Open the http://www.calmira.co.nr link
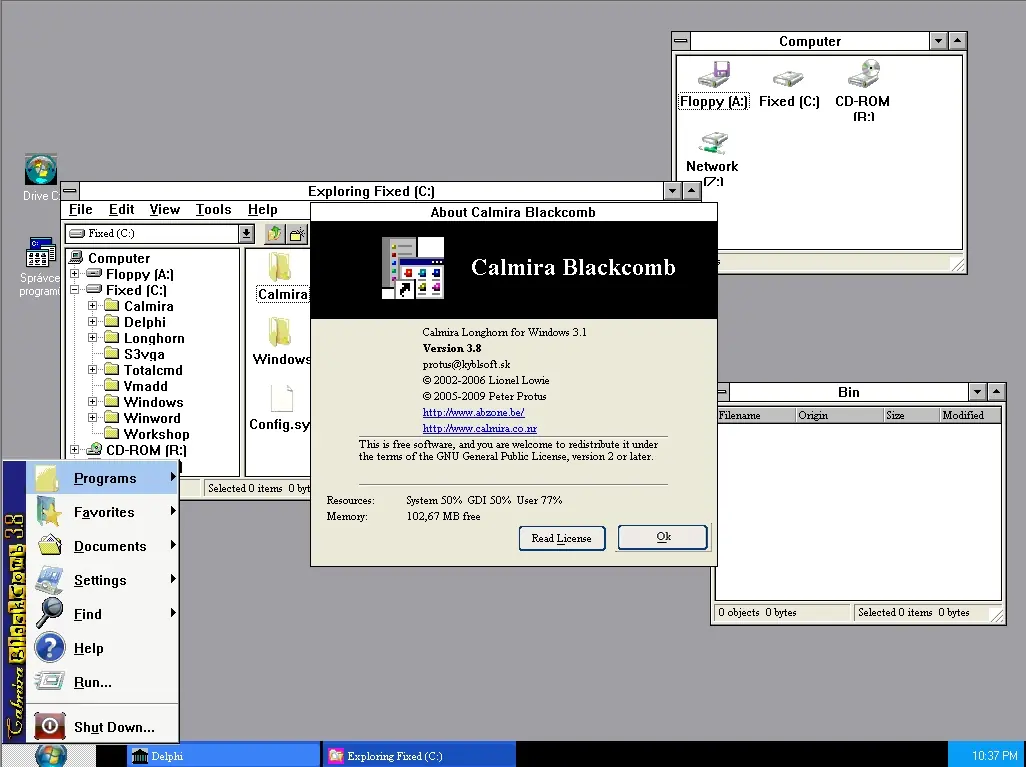This screenshot has width=1026, height=767. click(480, 429)
